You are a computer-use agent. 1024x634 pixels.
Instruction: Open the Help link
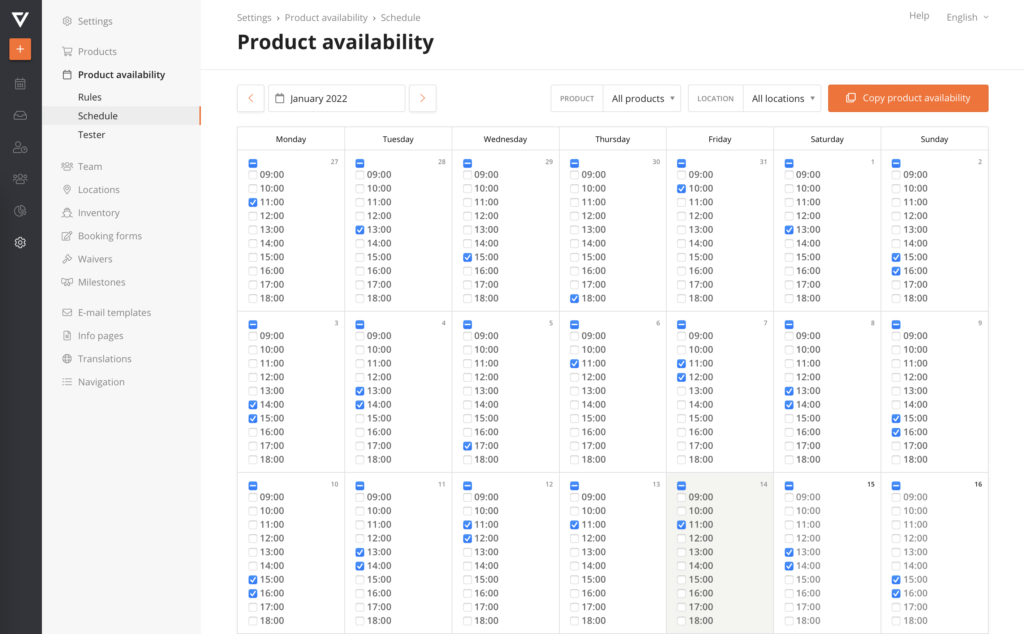[x=918, y=16]
